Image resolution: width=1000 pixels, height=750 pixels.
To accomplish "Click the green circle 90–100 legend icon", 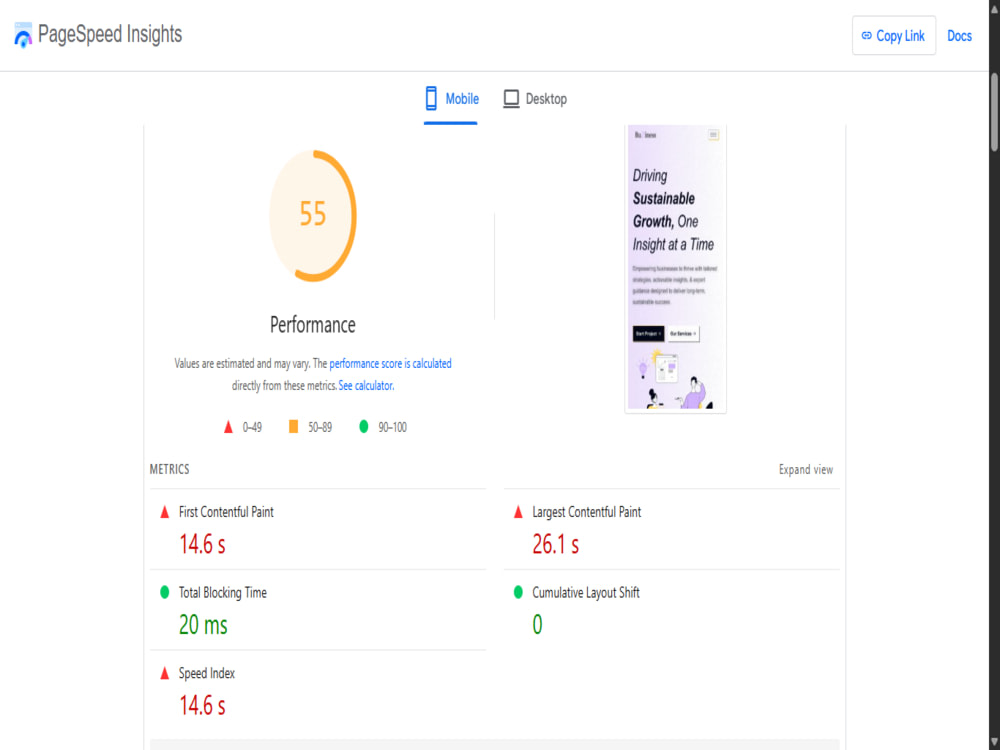I will tap(364, 427).
